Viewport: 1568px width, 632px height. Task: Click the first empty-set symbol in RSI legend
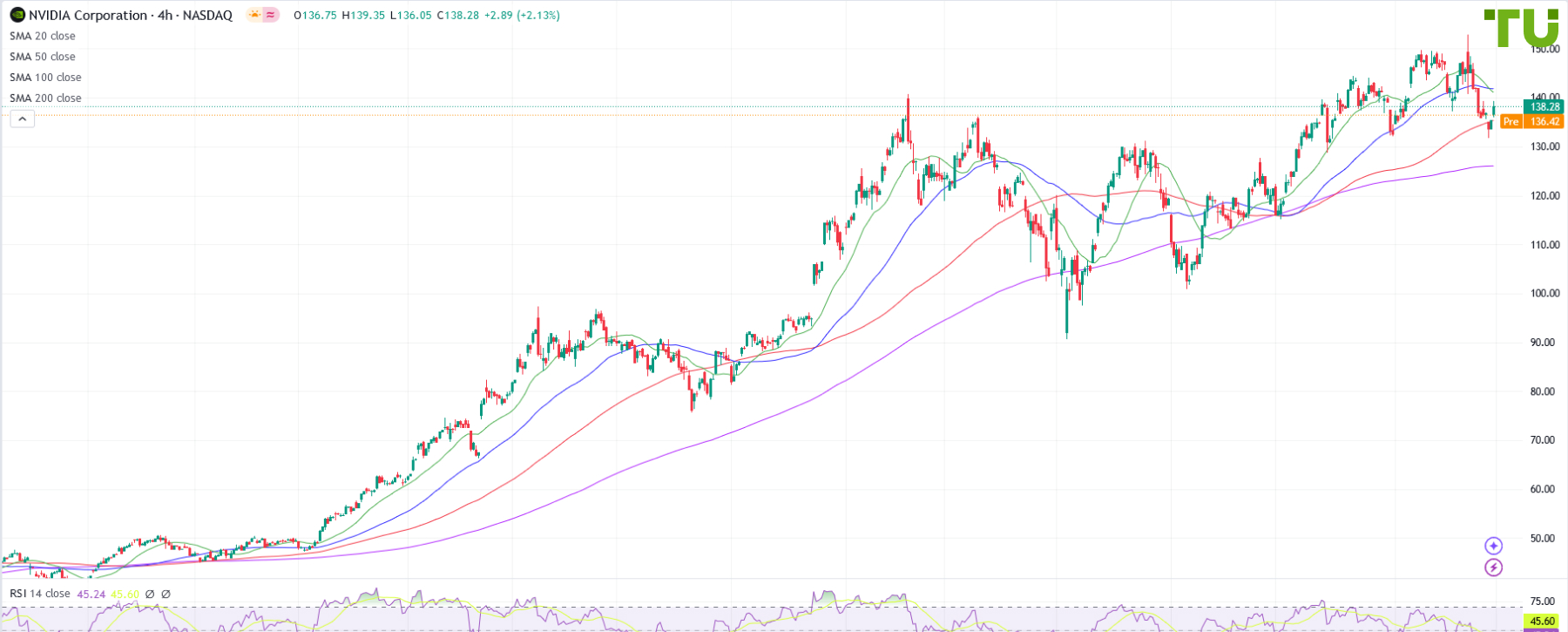[150, 595]
